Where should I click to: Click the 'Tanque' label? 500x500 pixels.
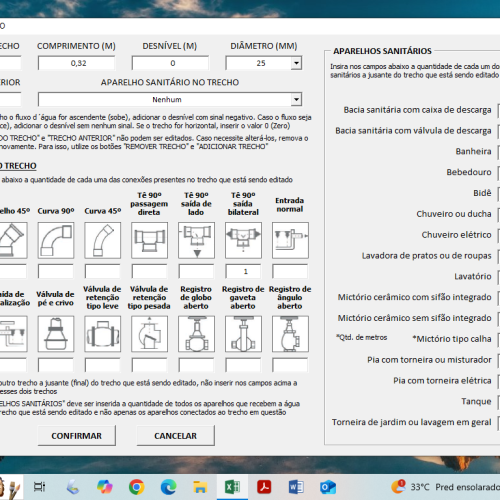tap(476, 401)
